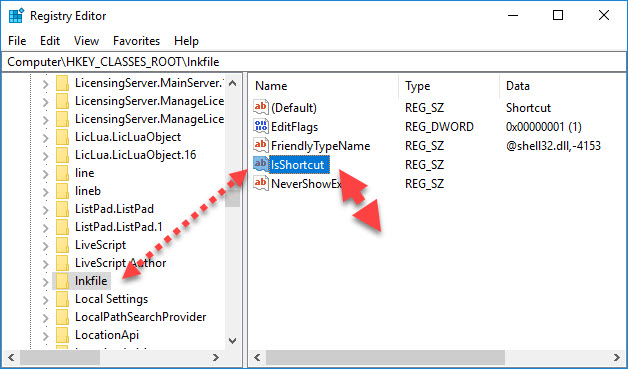Expand the LocalPathSearchProvider key
Viewport: 628px width, 369px height.
[x=46, y=318]
